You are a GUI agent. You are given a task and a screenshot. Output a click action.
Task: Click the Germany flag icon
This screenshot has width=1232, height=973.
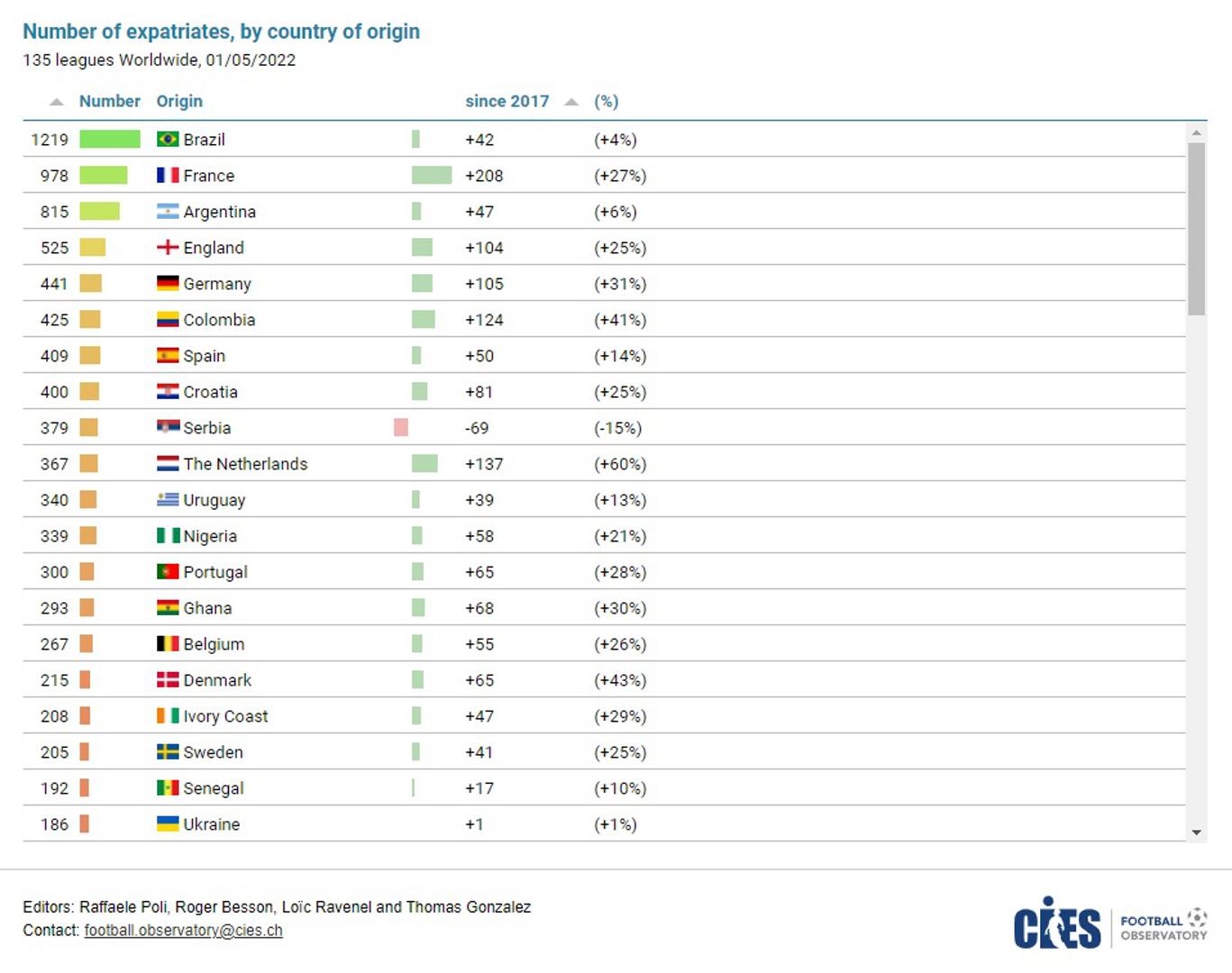pos(168,284)
